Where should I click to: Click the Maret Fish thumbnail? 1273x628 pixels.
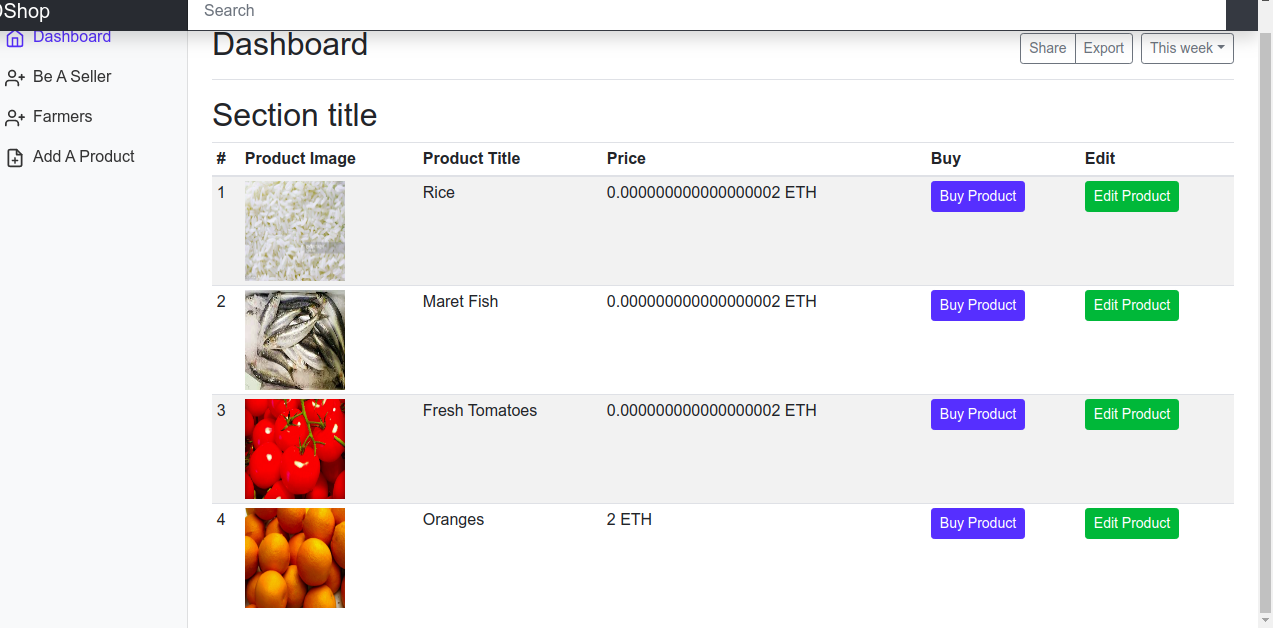click(x=295, y=340)
